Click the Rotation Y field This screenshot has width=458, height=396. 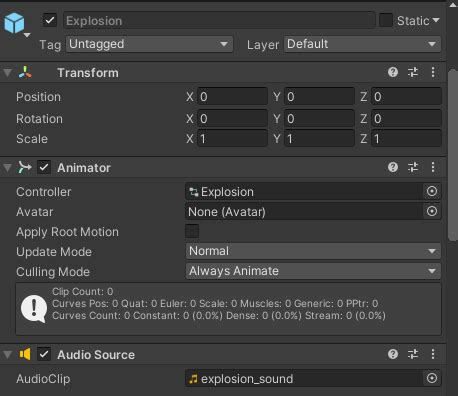pos(319,119)
